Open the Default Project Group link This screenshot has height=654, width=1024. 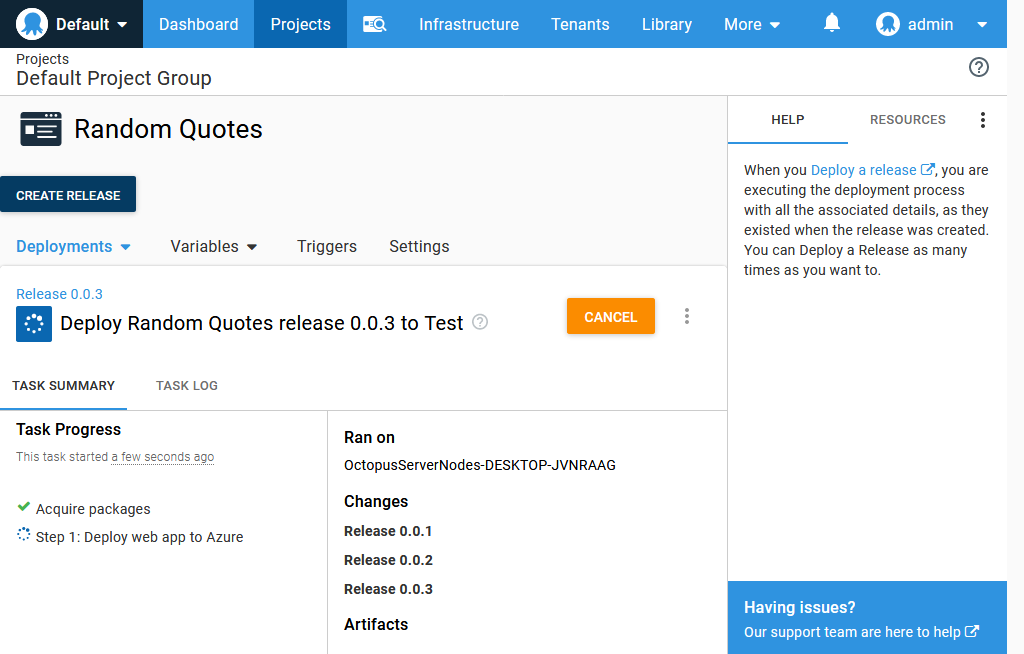coord(114,78)
